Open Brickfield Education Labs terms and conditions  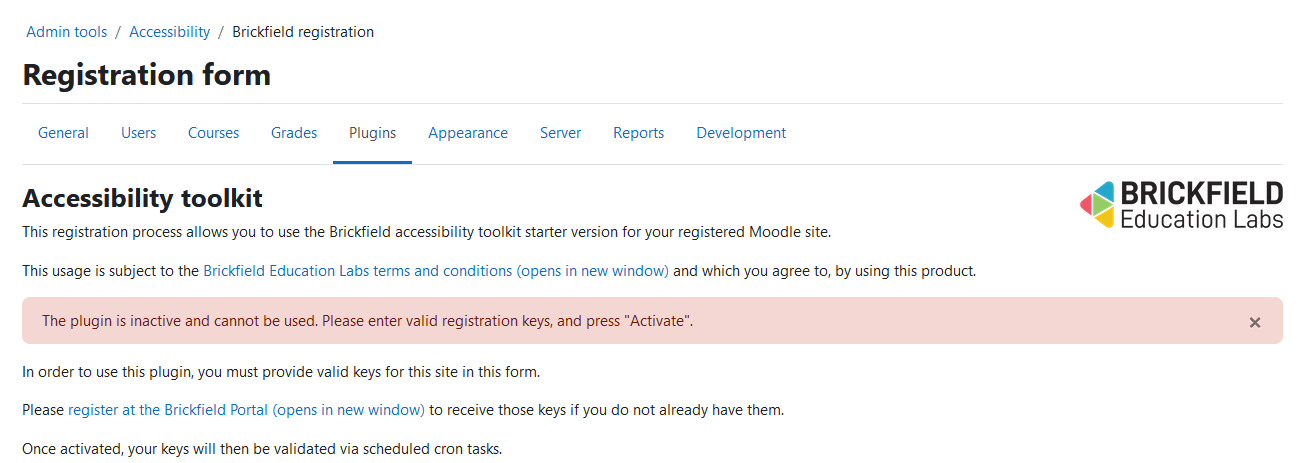click(436, 271)
